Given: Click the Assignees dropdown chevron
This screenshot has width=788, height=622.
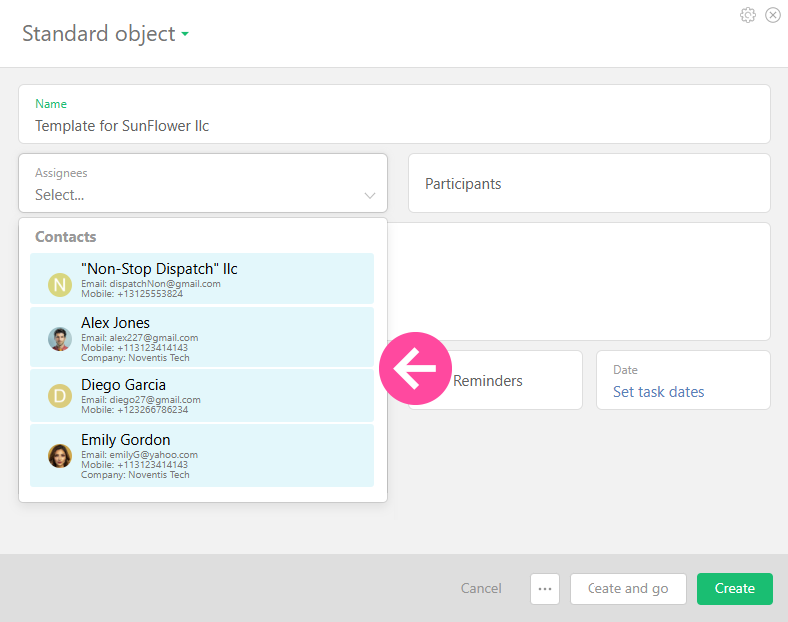Looking at the screenshot, I should coord(370,196).
